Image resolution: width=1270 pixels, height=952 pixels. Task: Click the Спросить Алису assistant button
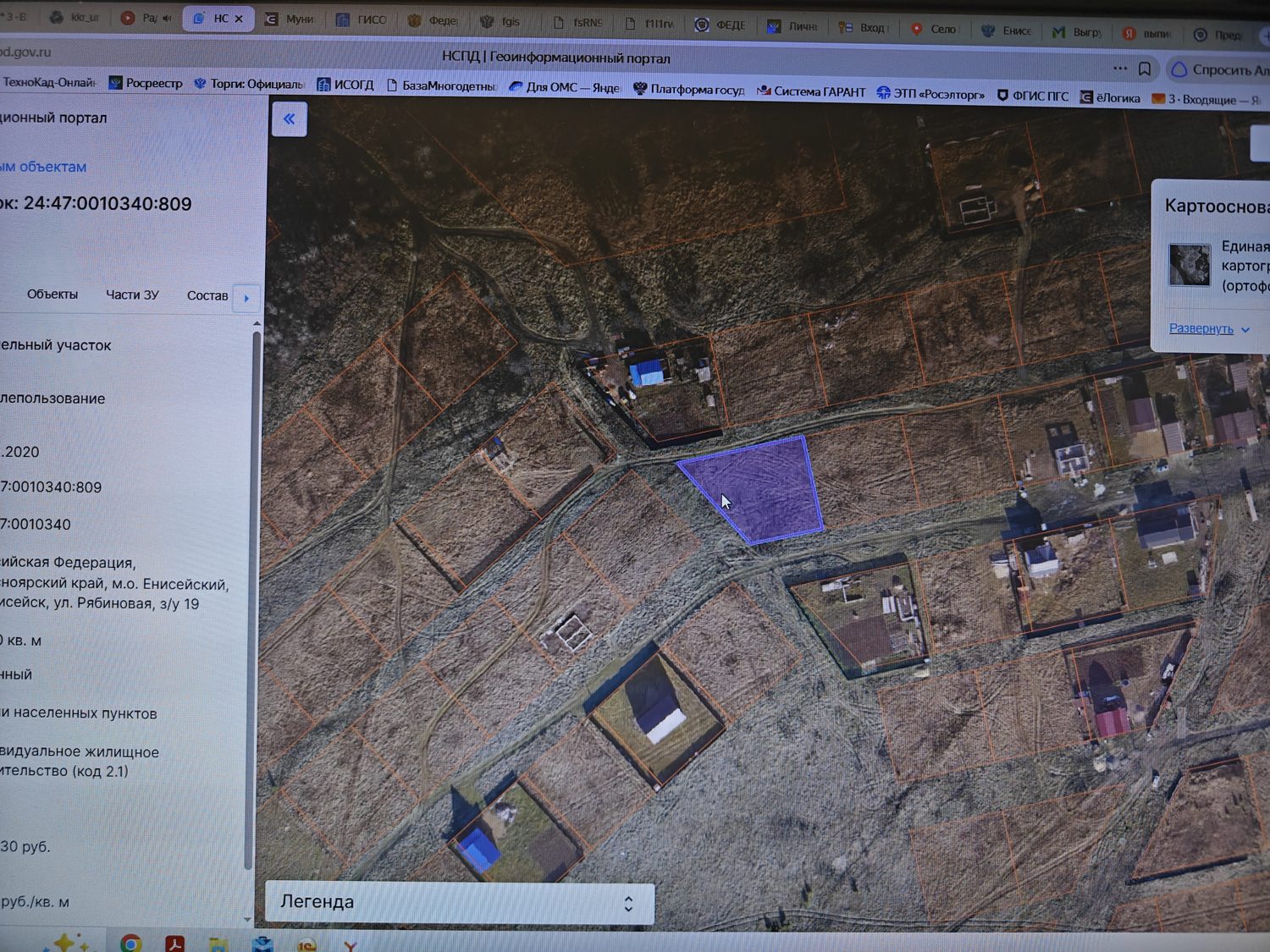point(1219,69)
